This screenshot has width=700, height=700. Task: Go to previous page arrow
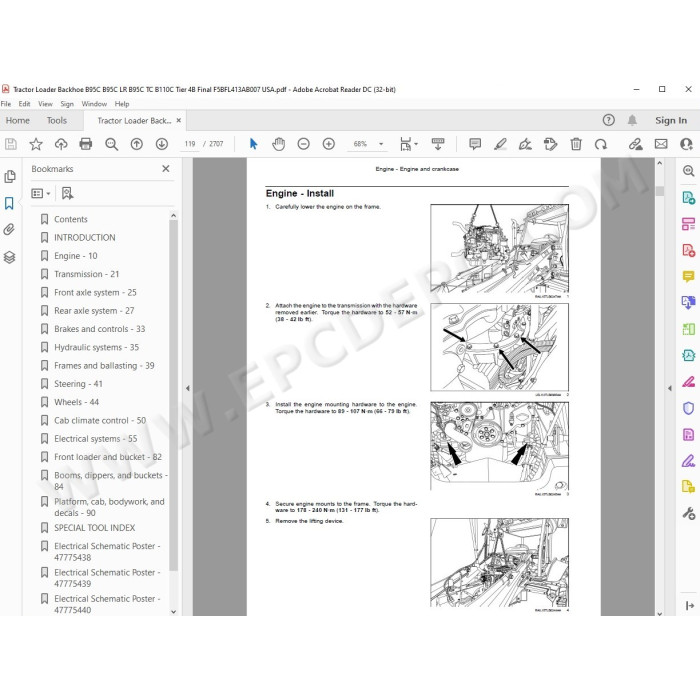tap(137, 144)
